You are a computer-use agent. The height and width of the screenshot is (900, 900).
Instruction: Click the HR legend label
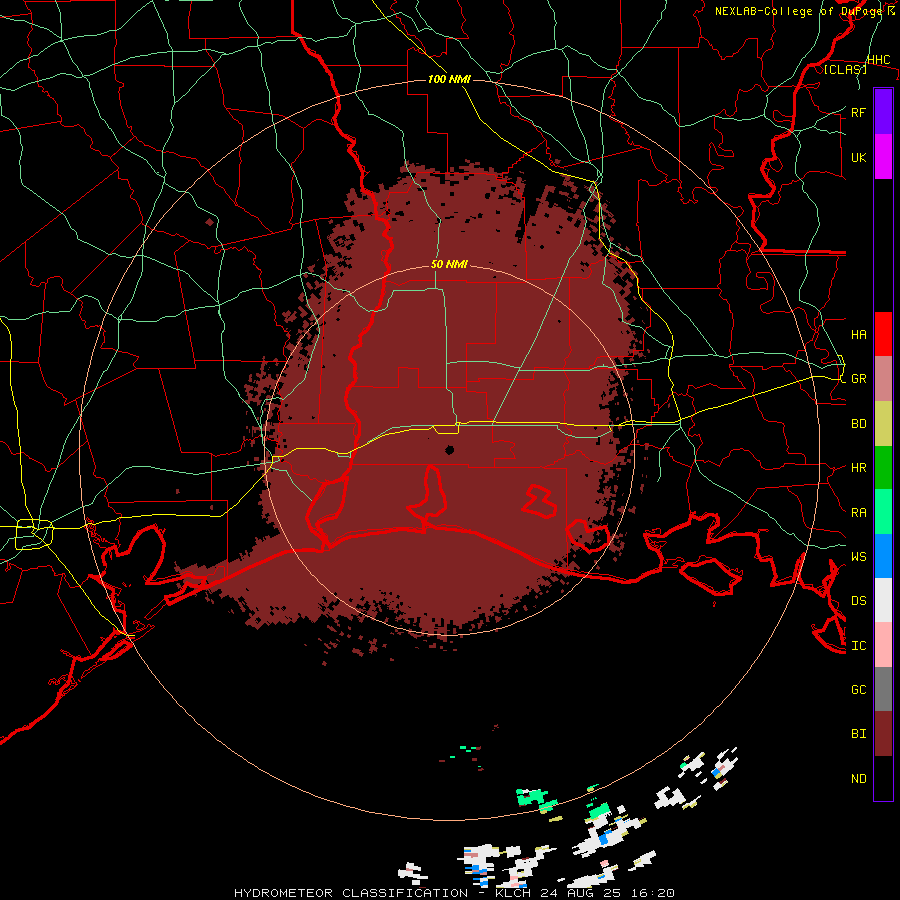coord(858,468)
